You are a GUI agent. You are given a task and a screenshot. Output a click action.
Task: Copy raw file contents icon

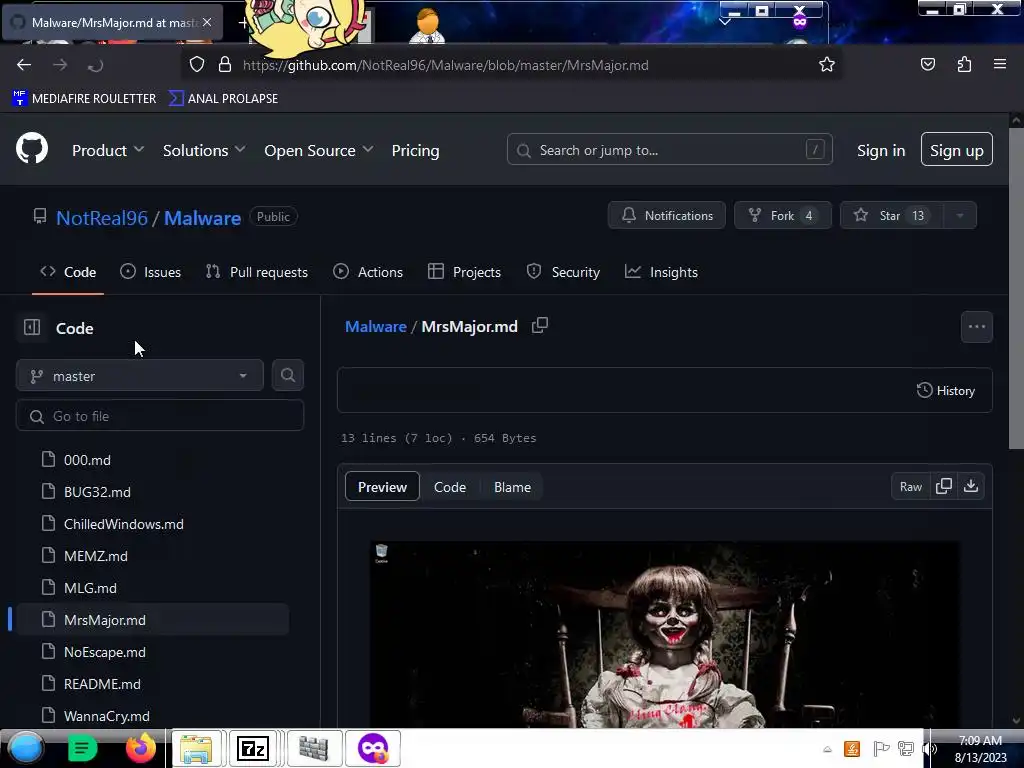(944, 487)
